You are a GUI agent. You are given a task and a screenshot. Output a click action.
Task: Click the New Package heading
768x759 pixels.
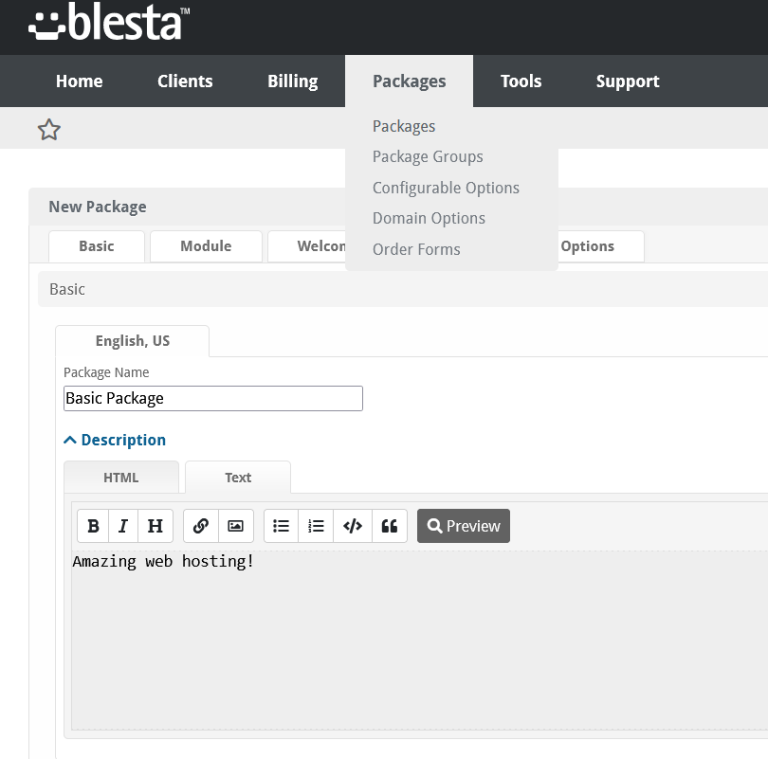click(97, 207)
